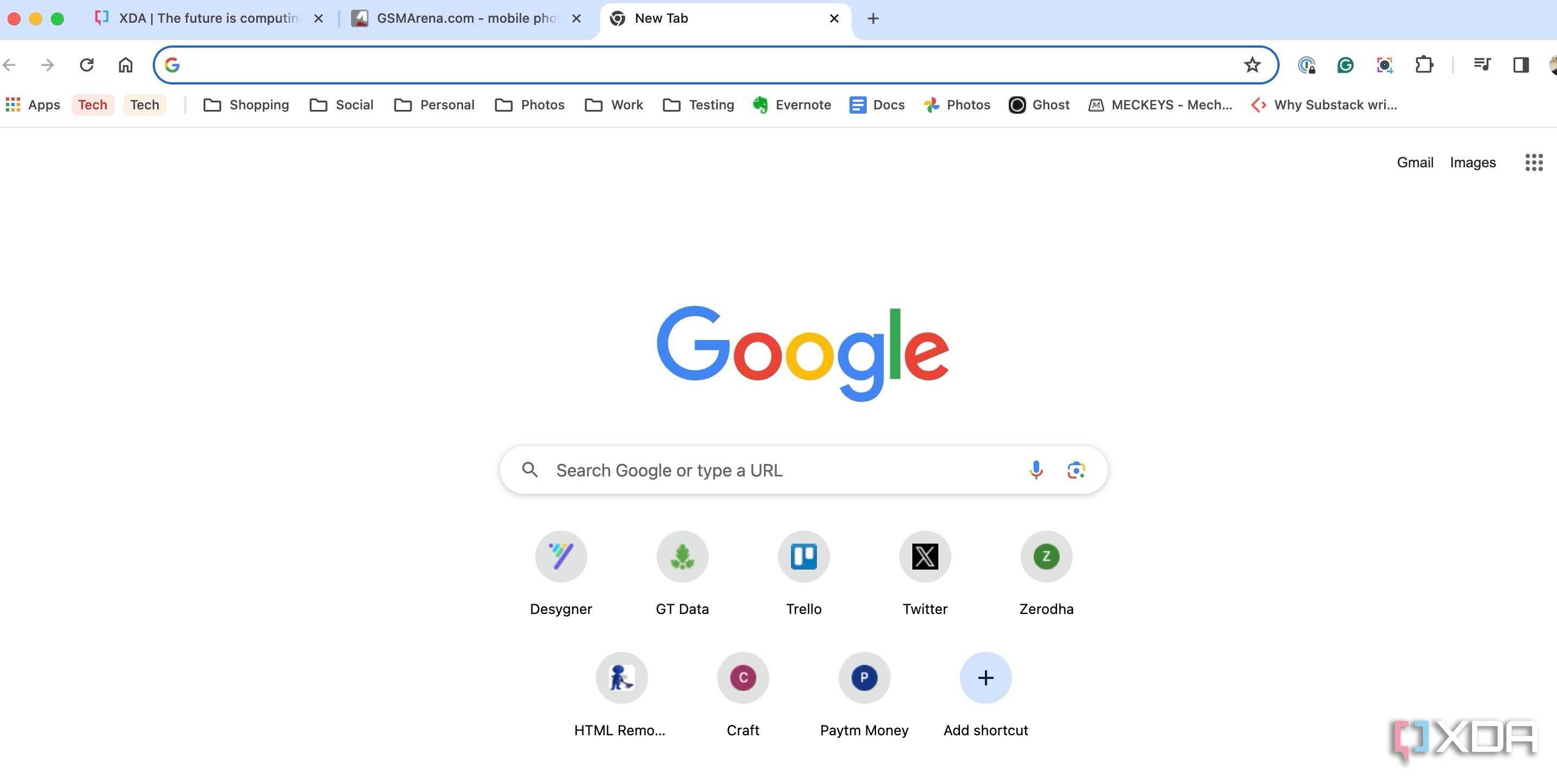Close the XDA tab

319,19
